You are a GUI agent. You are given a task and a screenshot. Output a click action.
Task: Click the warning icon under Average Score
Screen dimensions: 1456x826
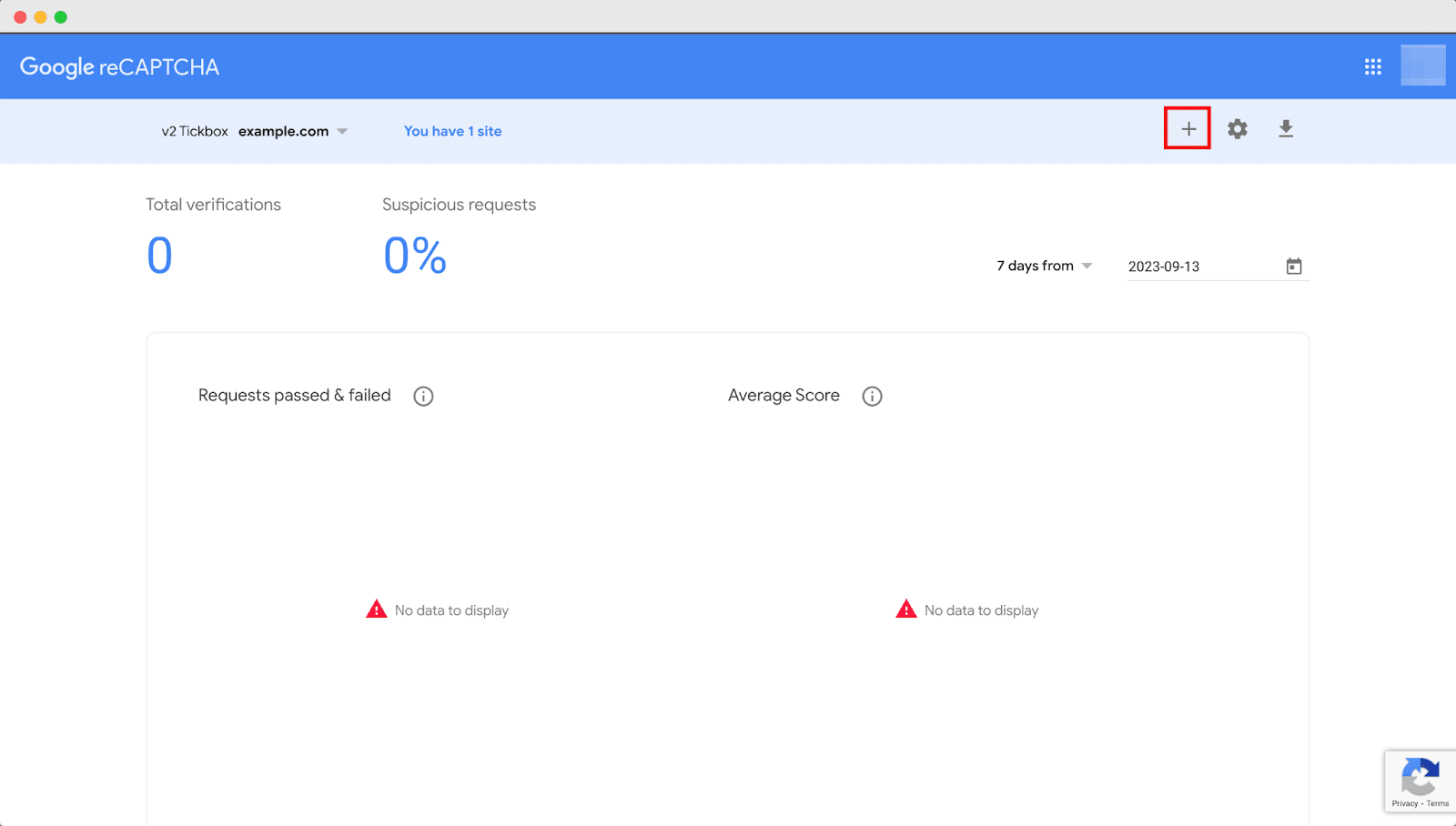[x=905, y=609]
